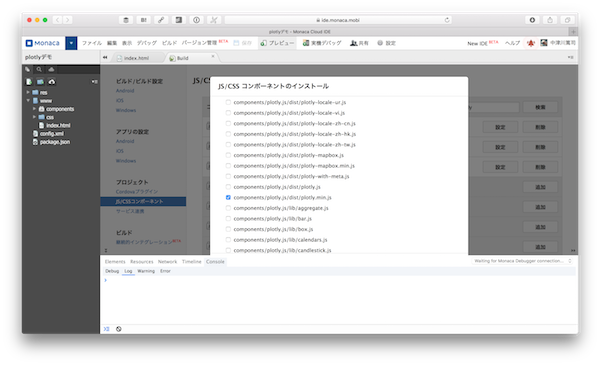Click the clear console icon
Screen dimensions: 600x365
click(x=119, y=329)
